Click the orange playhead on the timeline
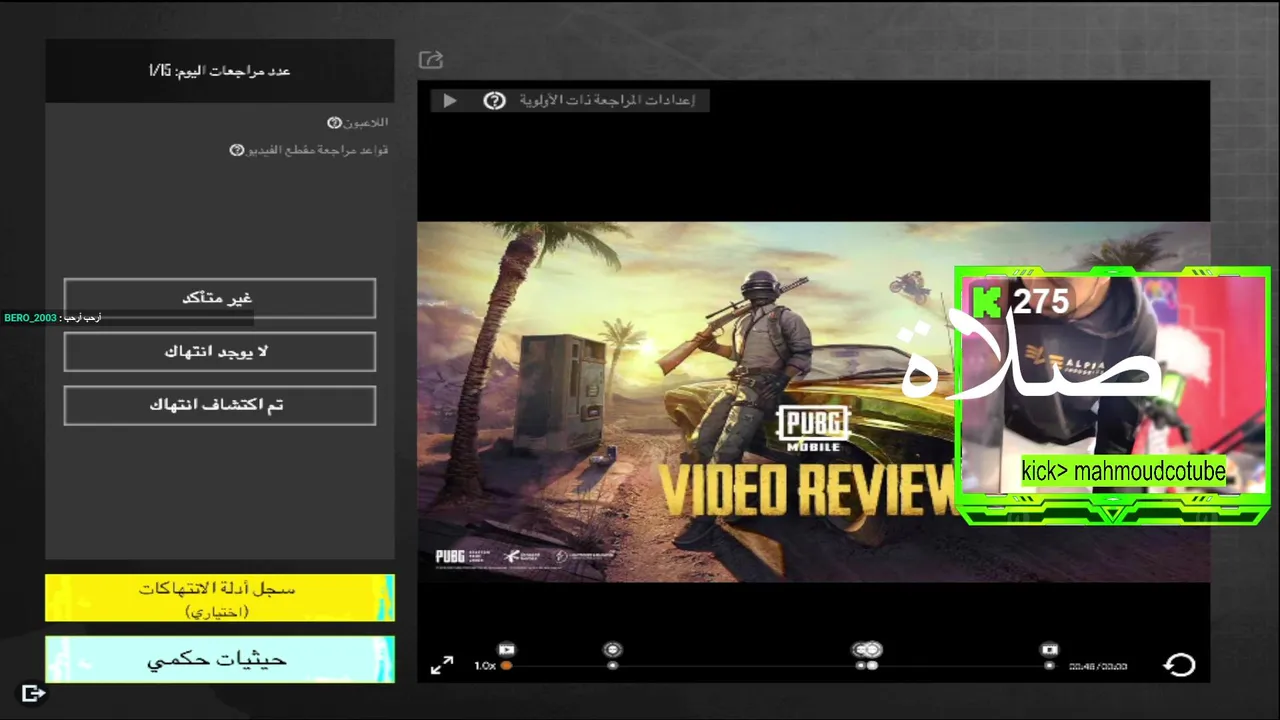This screenshot has width=1280, height=720. point(506,665)
